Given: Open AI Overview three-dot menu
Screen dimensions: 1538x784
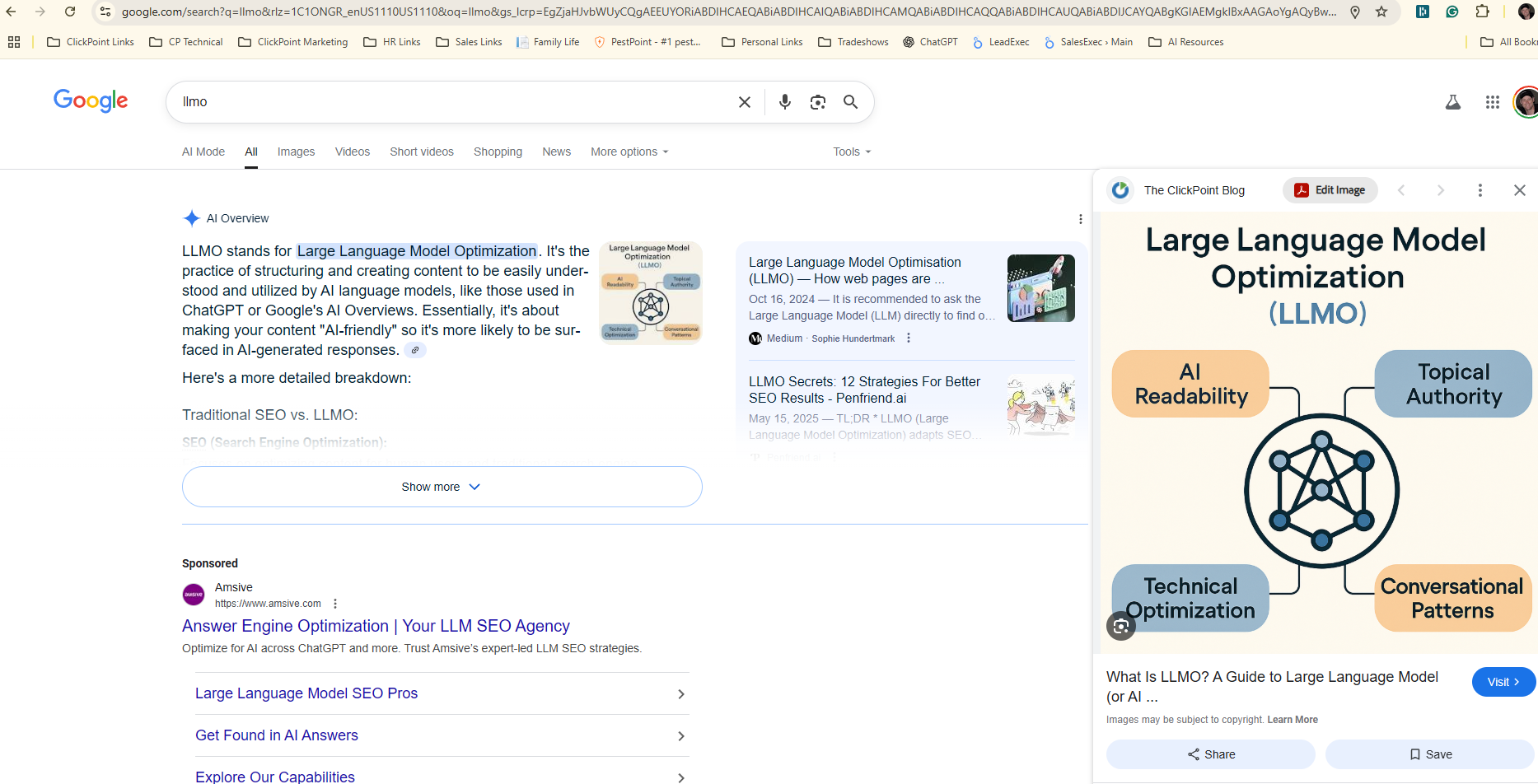Looking at the screenshot, I should pyautogui.click(x=1081, y=219).
